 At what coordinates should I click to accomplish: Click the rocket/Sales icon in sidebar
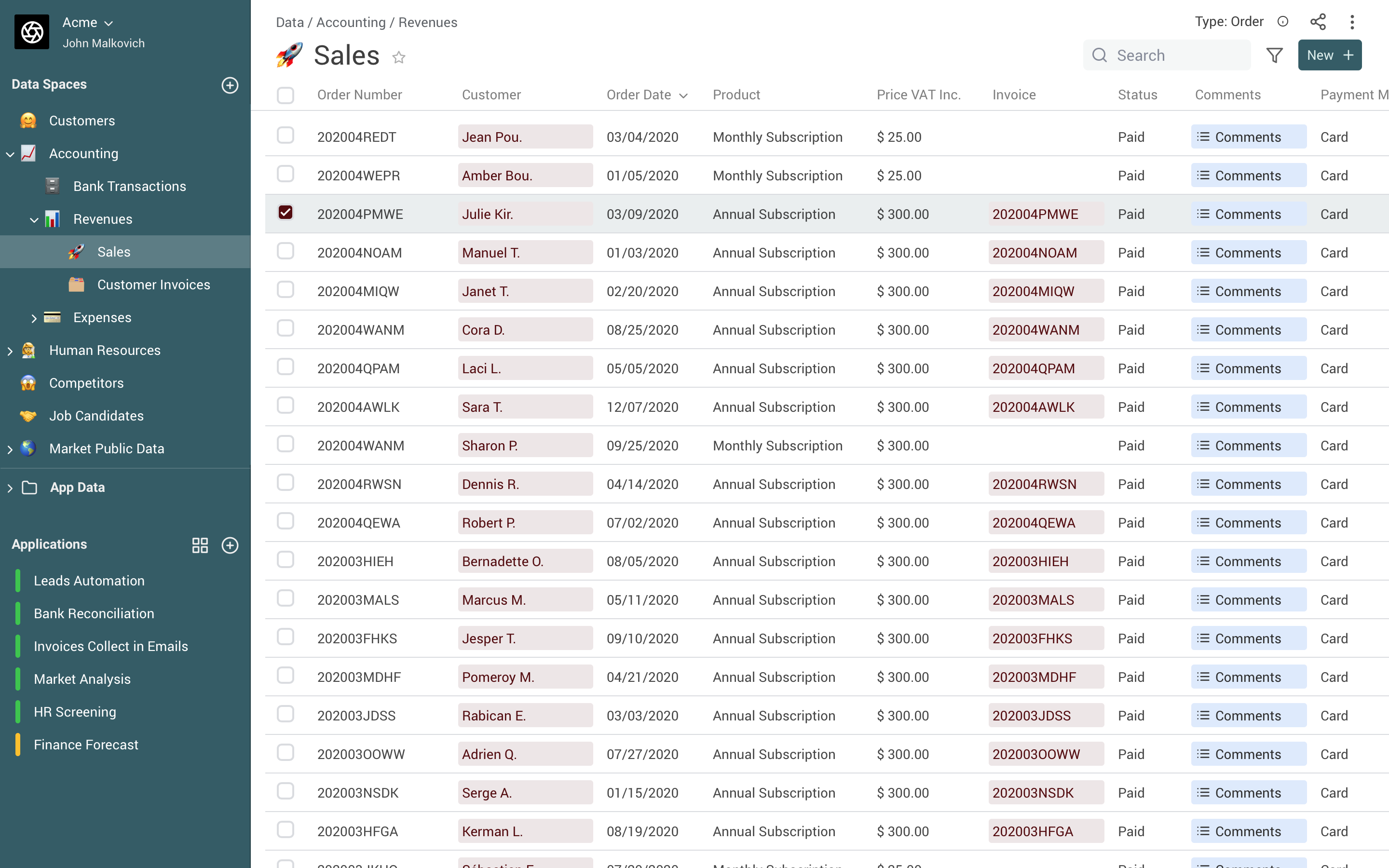(78, 252)
